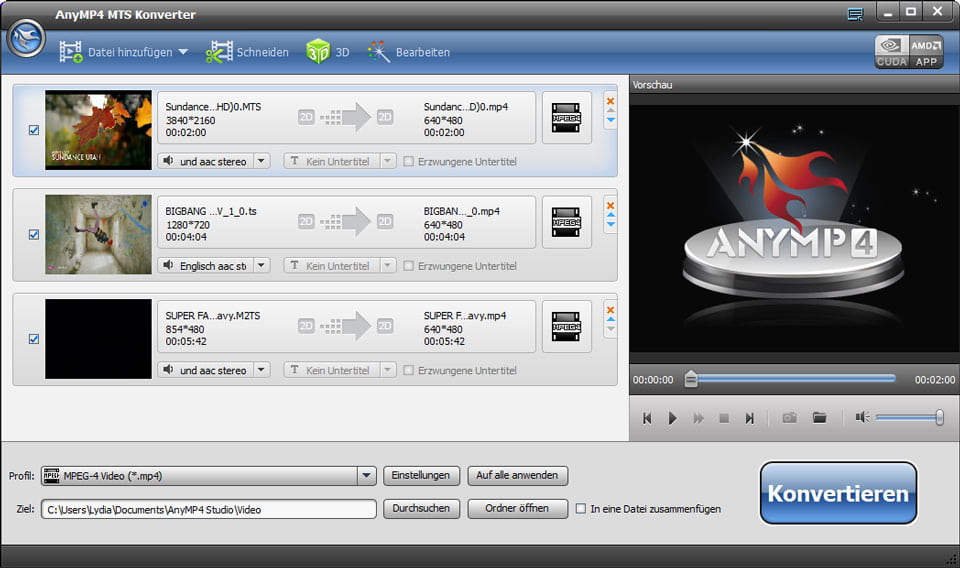Screen dimensions: 960x568
Task: Open the 3D settings tool
Action: pos(328,52)
